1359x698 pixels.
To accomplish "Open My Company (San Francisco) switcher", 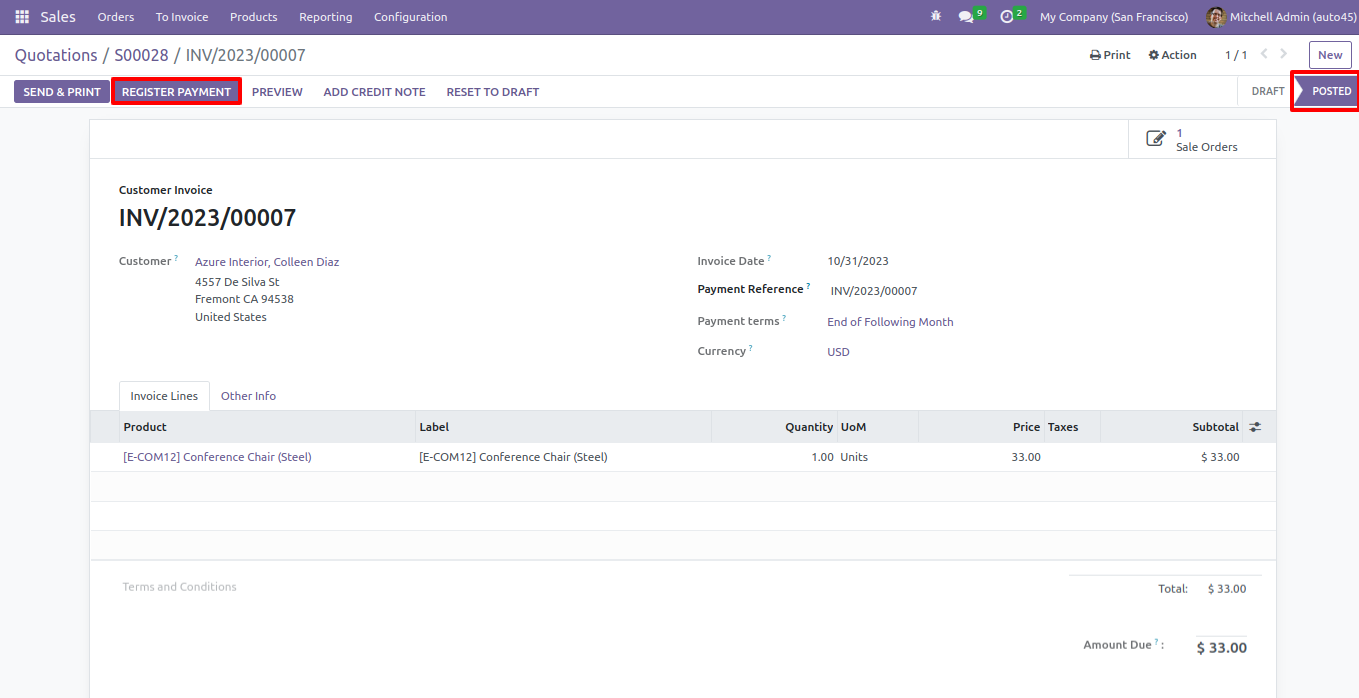I will pyautogui.click(x=1114, y=17).
